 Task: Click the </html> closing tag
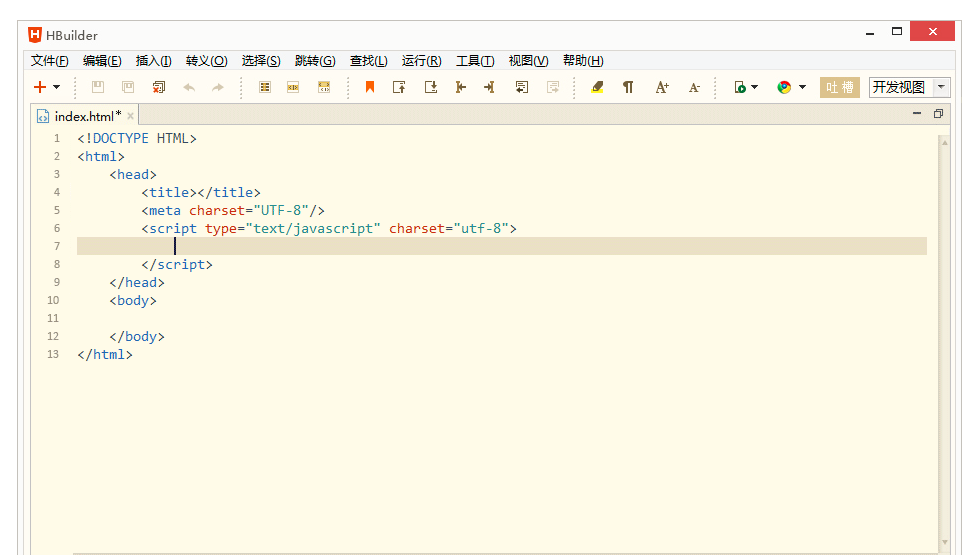[105, 354]
